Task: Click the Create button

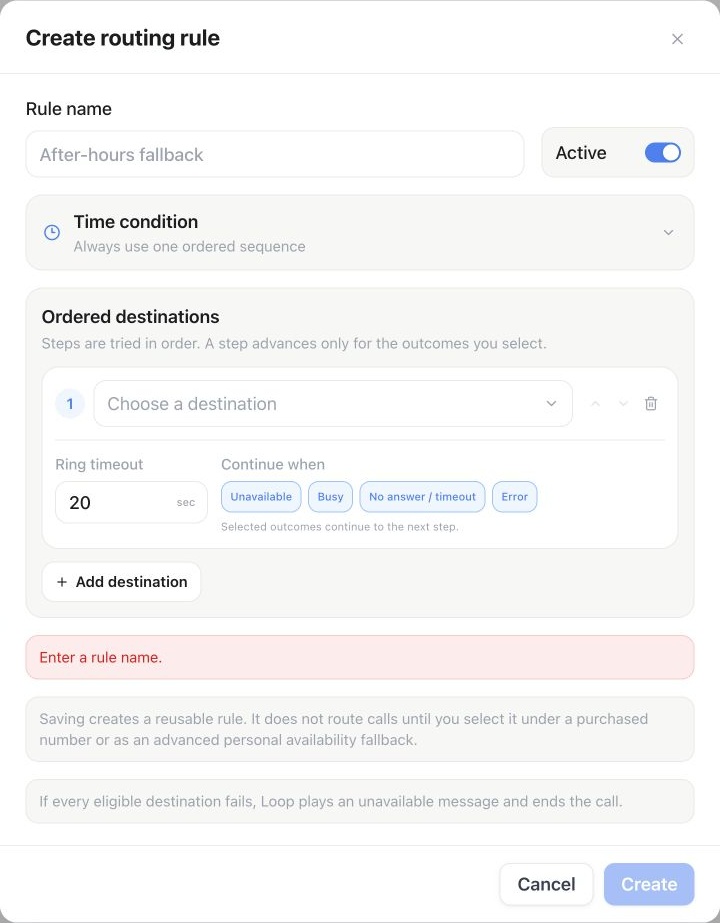Action: click(649, 884)
